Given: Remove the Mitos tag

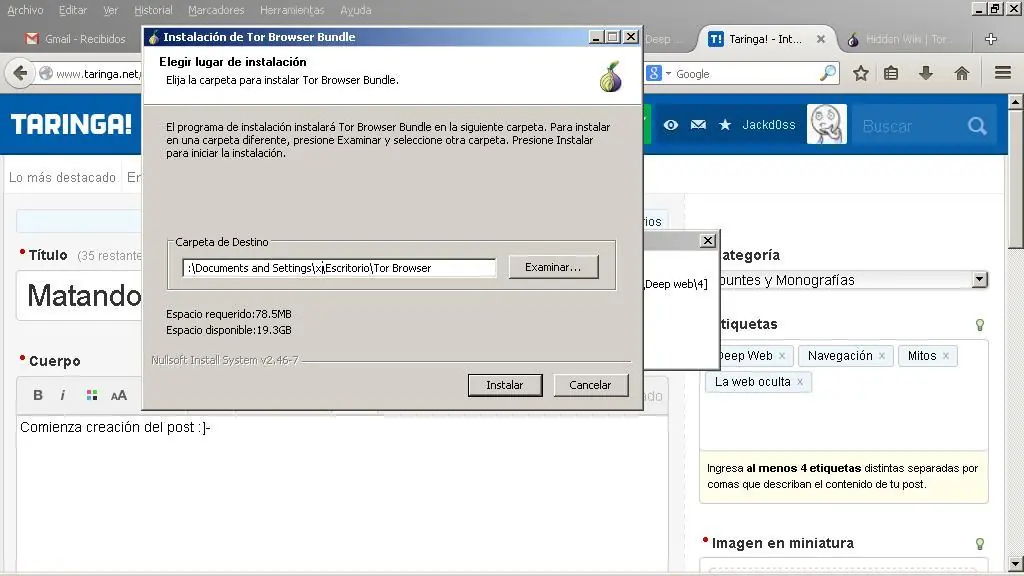Looking at the screenshot, I should point(946,356).
